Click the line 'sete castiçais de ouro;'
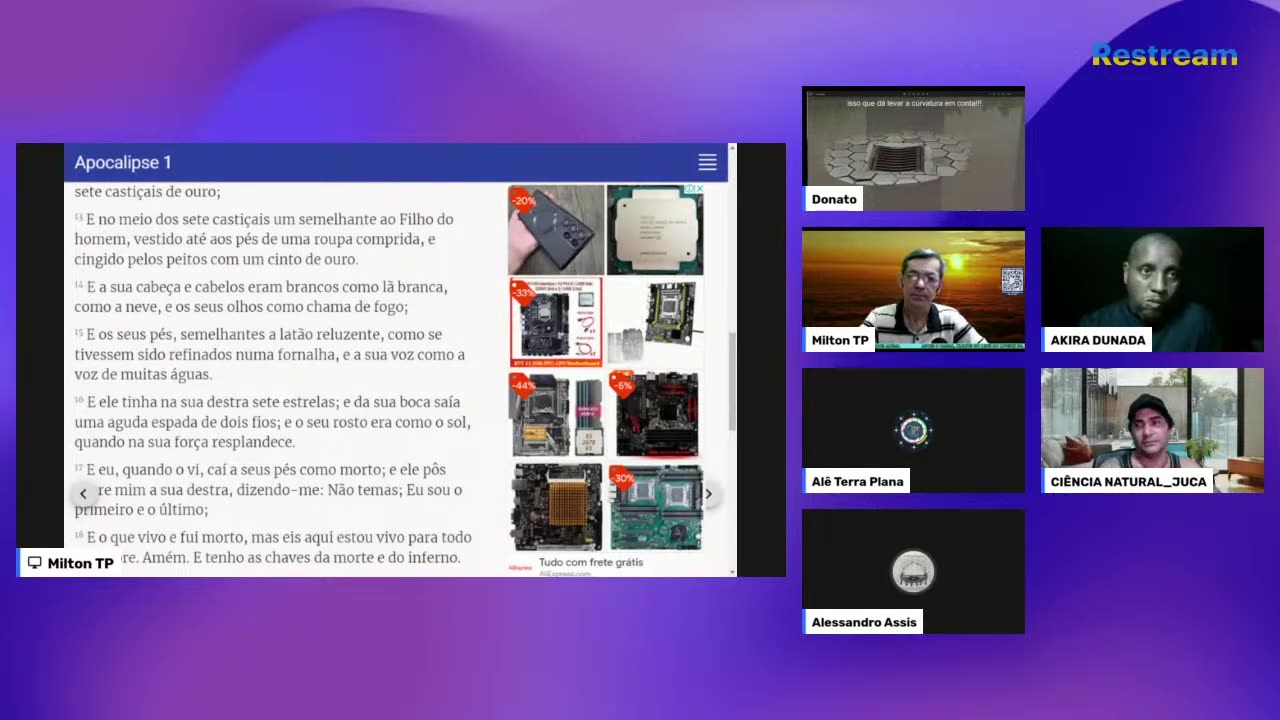 click(147, 191)
